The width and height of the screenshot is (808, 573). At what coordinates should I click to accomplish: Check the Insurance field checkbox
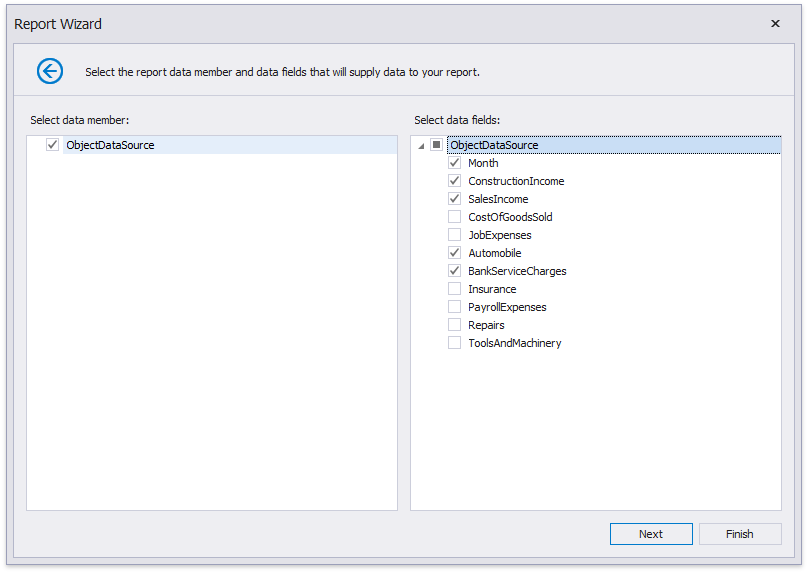click(455, 289)
